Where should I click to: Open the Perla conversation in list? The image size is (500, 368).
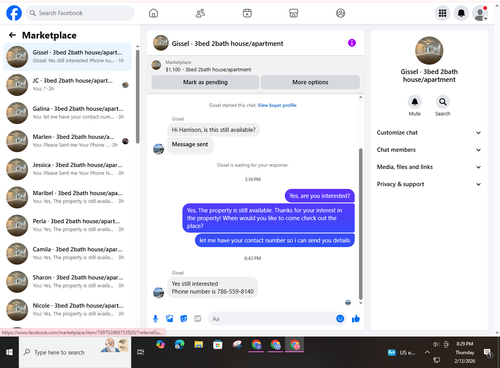coord(67,225)
